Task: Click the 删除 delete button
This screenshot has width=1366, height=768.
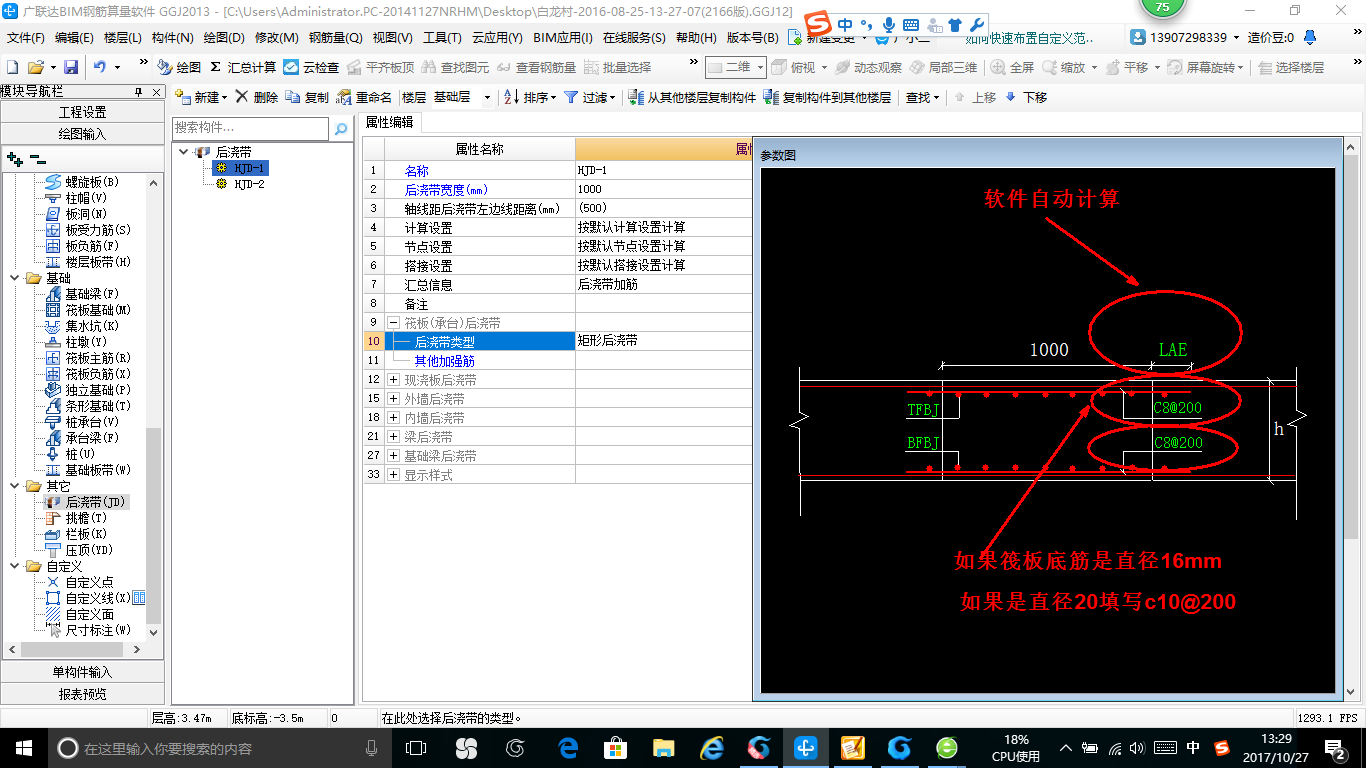Action: click(x=257, y=97)
